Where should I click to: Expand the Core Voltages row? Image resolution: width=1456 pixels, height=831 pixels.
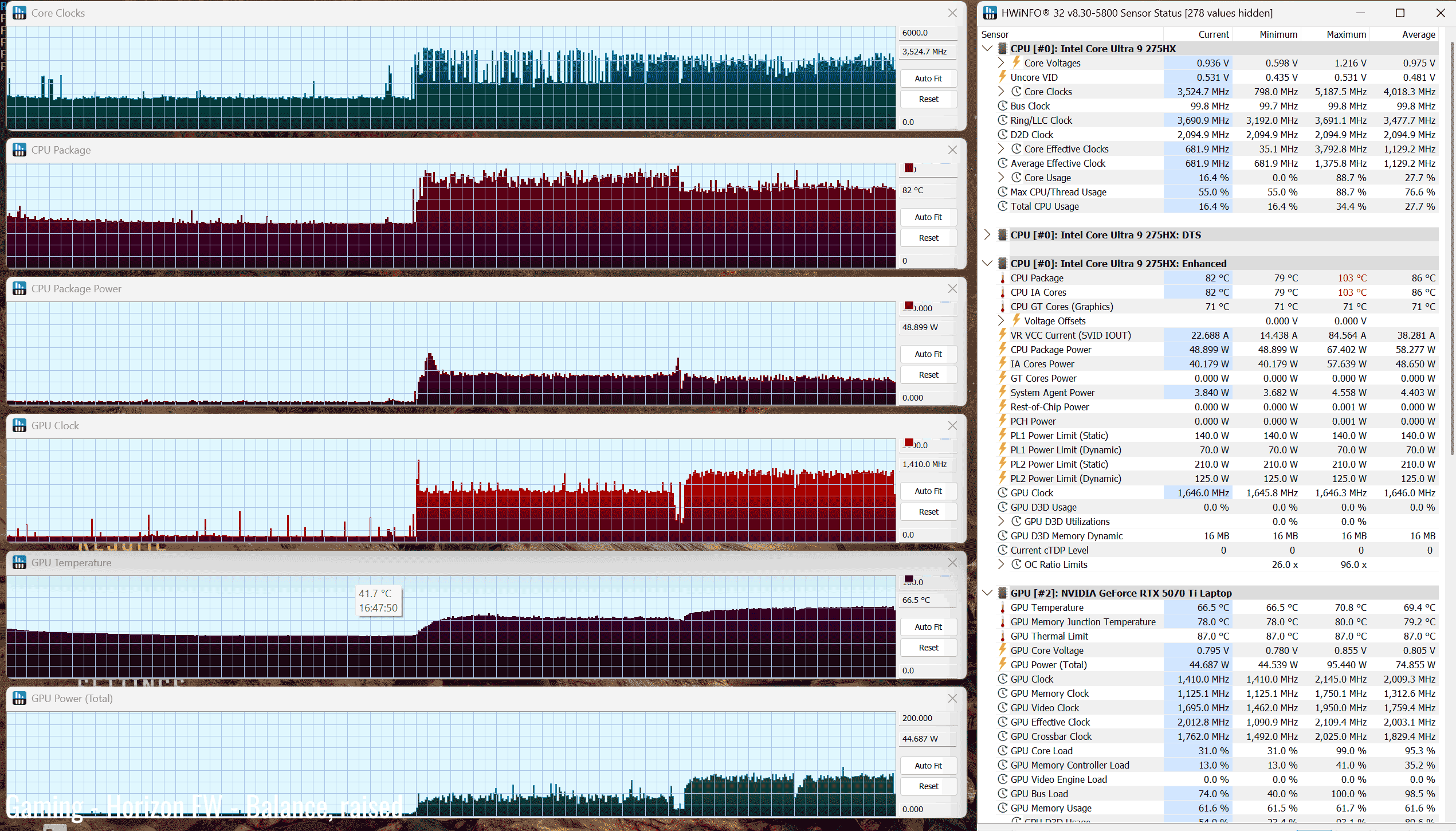pyautogui.click(x=1001, y=63)
